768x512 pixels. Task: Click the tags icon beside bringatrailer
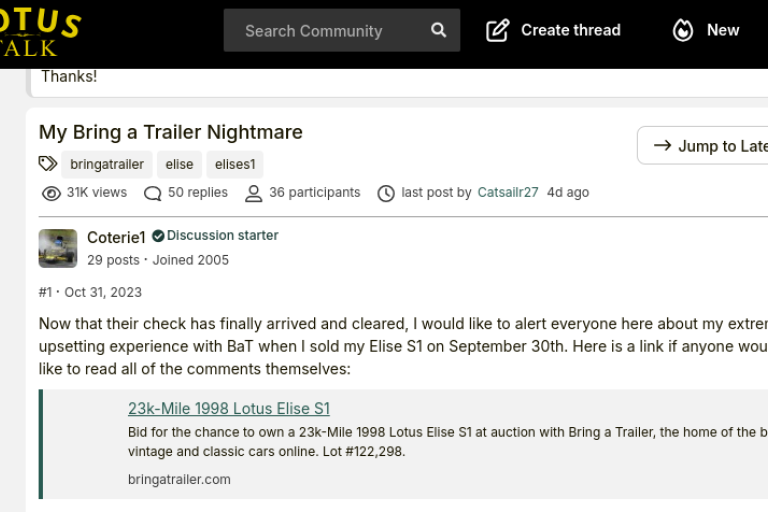48,164
